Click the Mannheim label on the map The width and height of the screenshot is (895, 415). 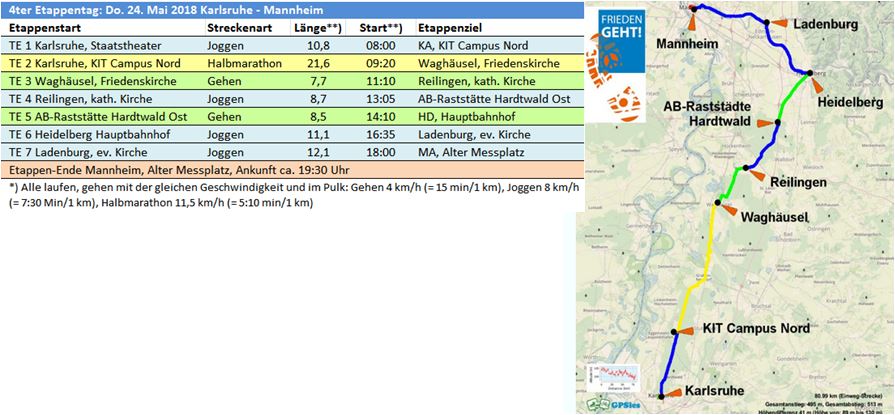[685, 44]
